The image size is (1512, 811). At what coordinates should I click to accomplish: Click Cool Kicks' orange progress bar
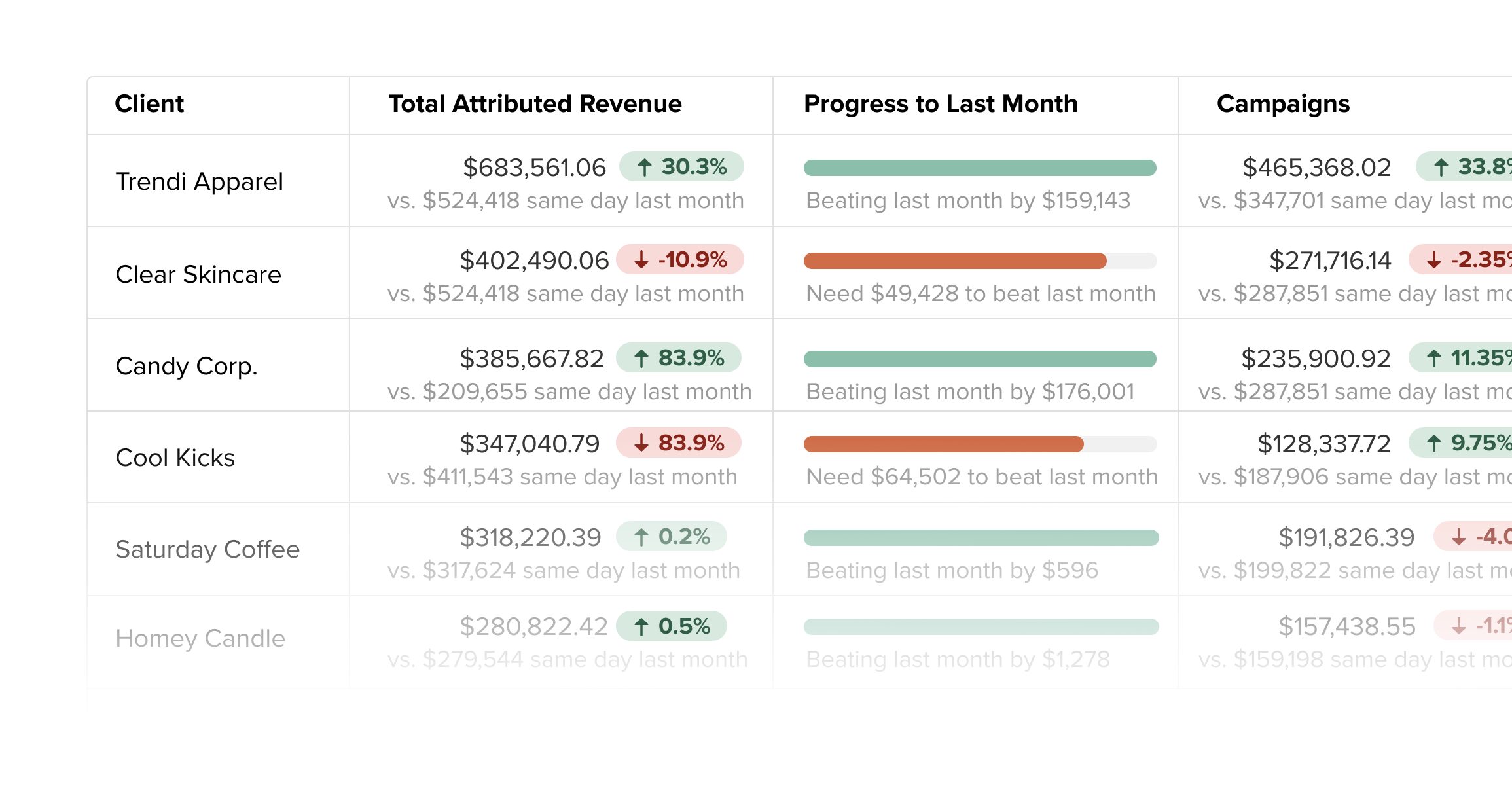[943, 444]
